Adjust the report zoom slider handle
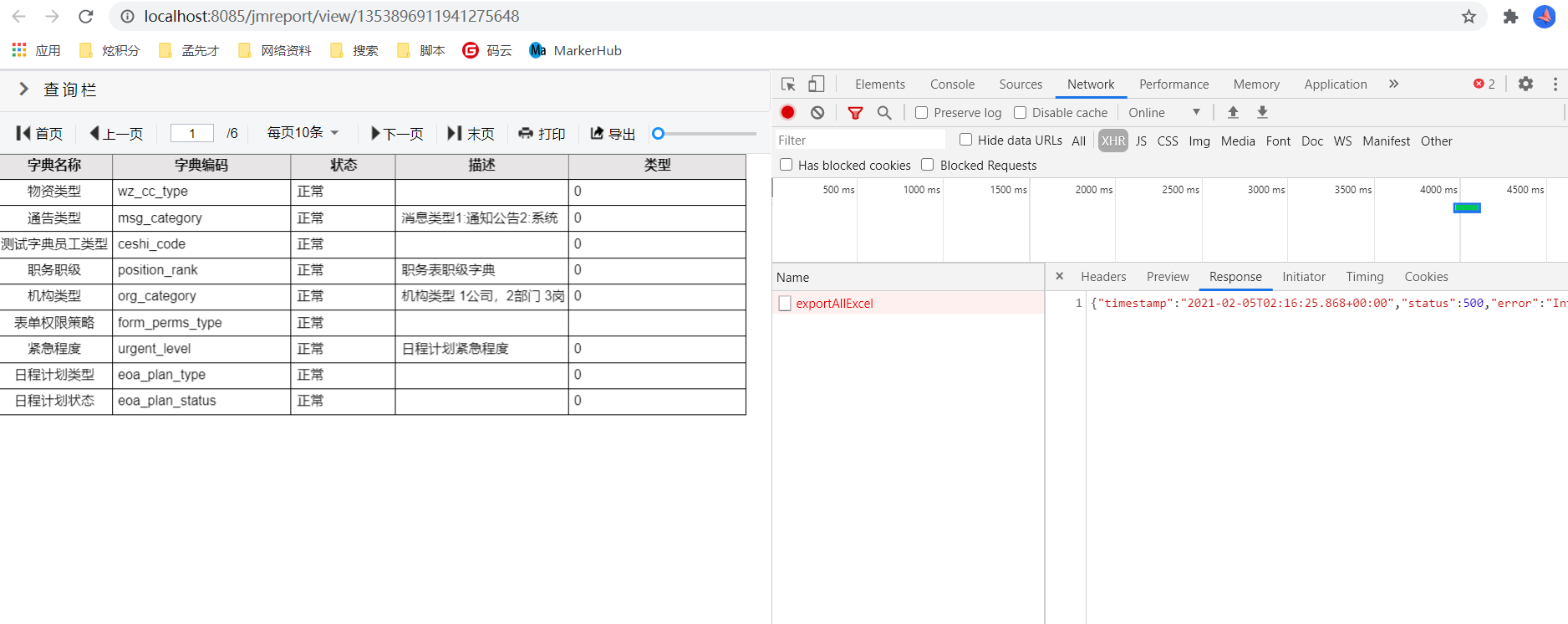The width and height of the screenshot is (1568, 624). pos(658,134)
